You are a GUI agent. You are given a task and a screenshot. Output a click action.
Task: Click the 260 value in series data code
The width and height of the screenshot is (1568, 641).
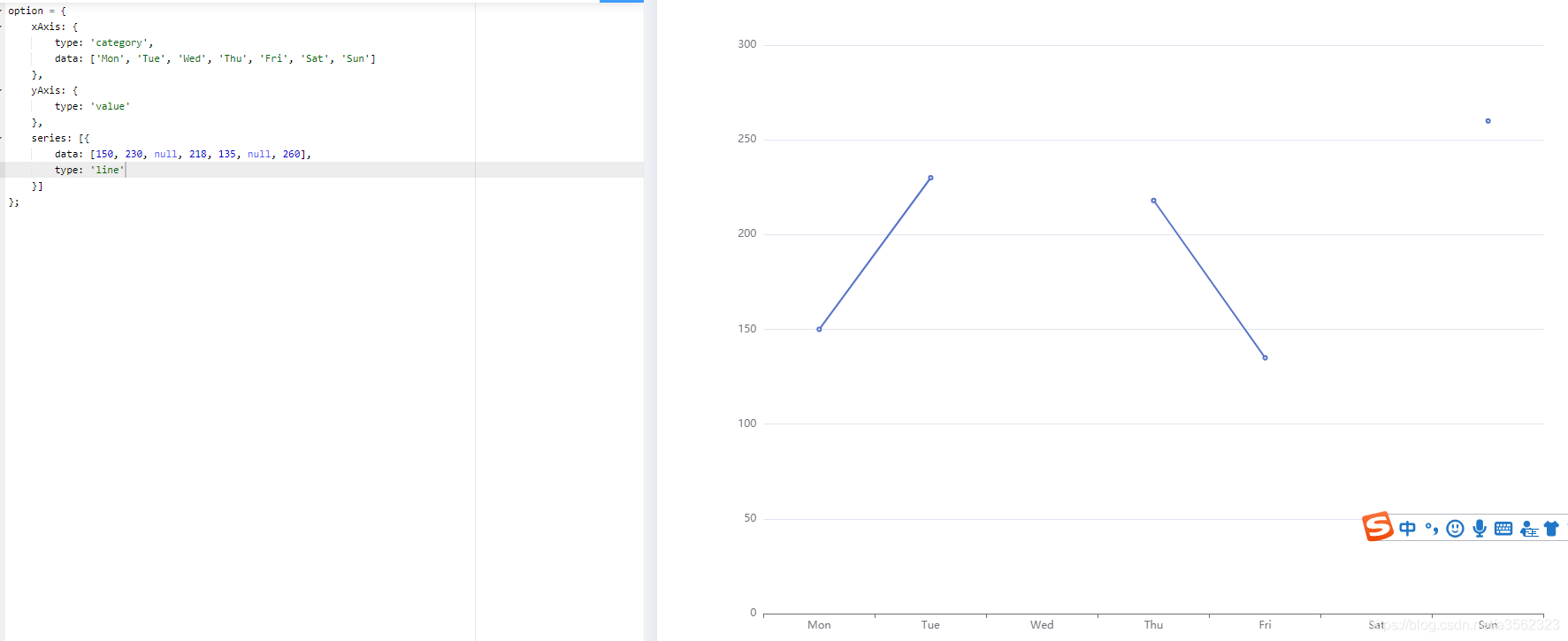tap(292, 154)
